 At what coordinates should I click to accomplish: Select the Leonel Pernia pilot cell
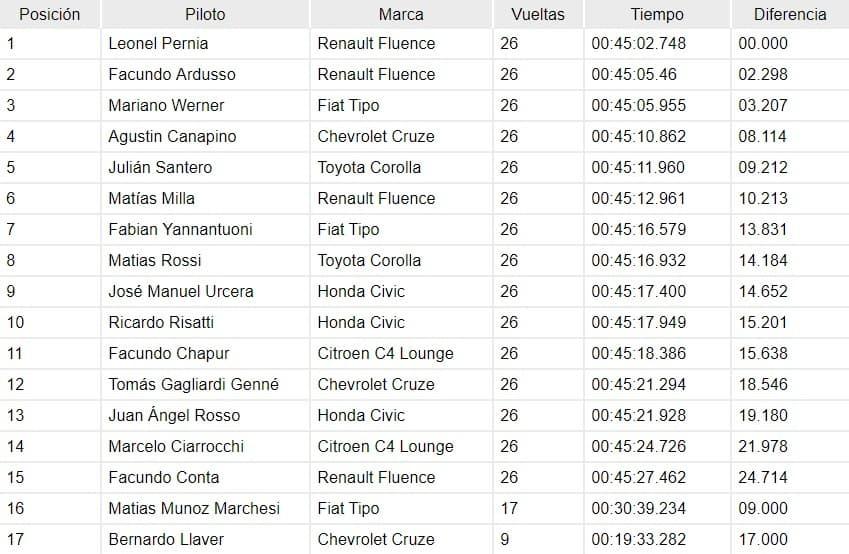[205, 43]
